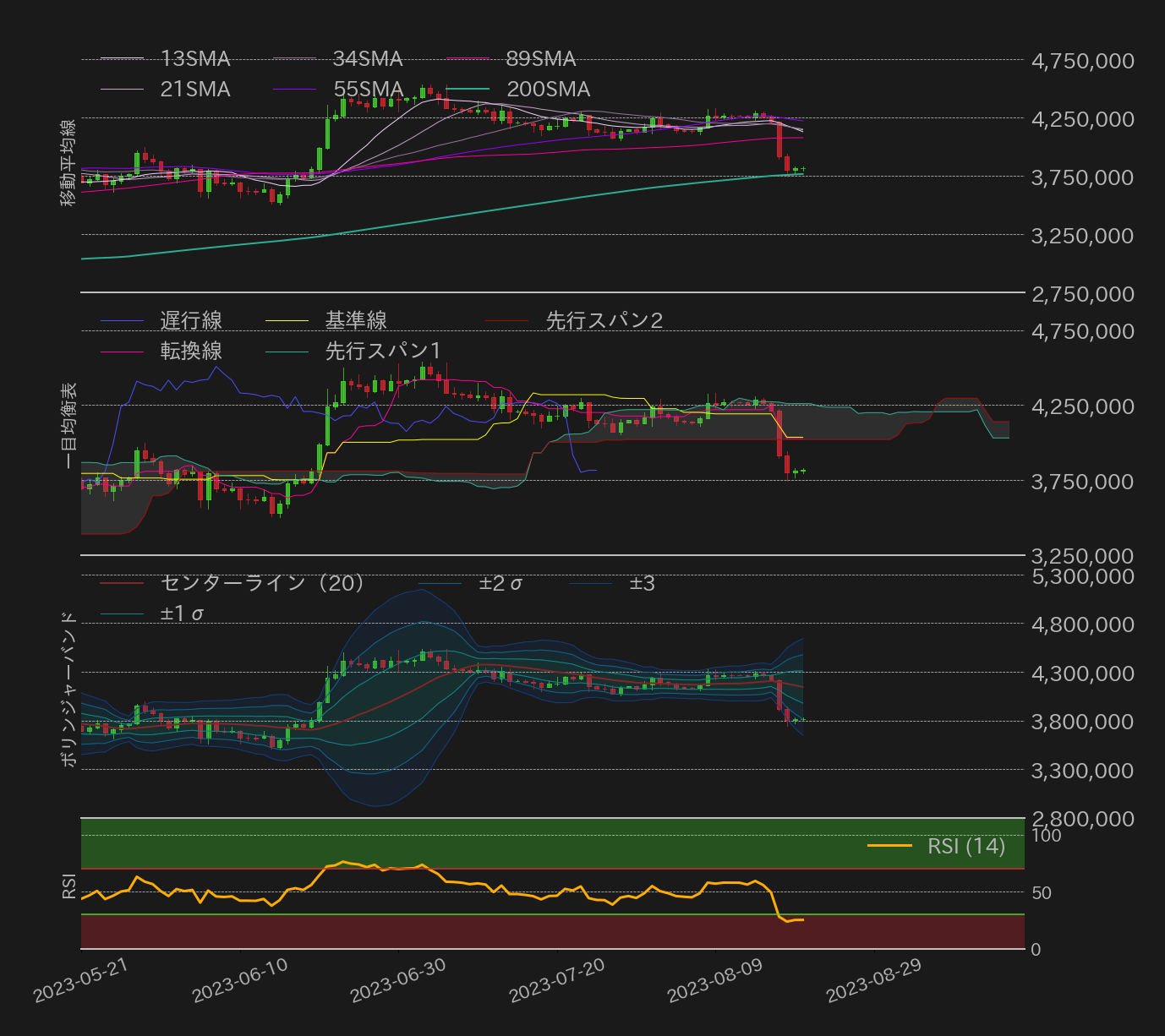Screen dimensions: 1165x1036
Task: Click the 2,750,000 axis tick value
Action: pos(1083,293)
